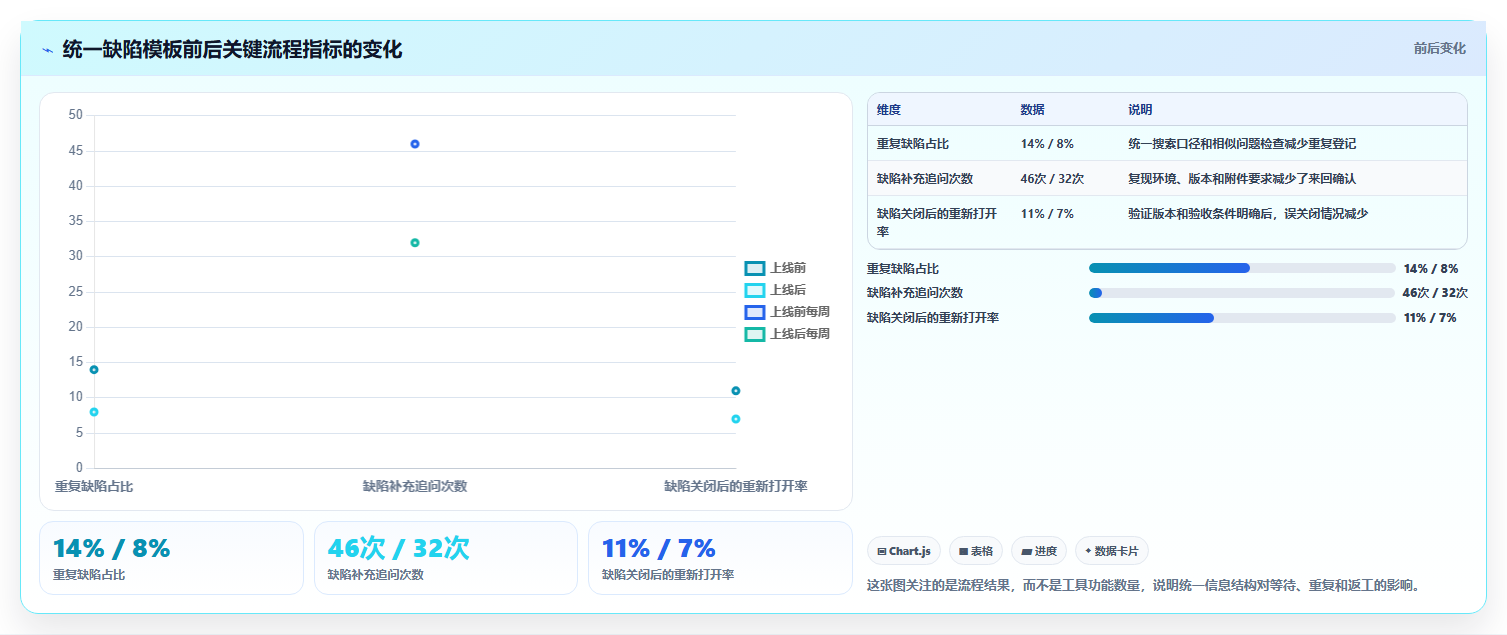This screenshot has height=635, width=1507.
Task: Click table cell 14% / 8%
Action: tap(1047, 144)
